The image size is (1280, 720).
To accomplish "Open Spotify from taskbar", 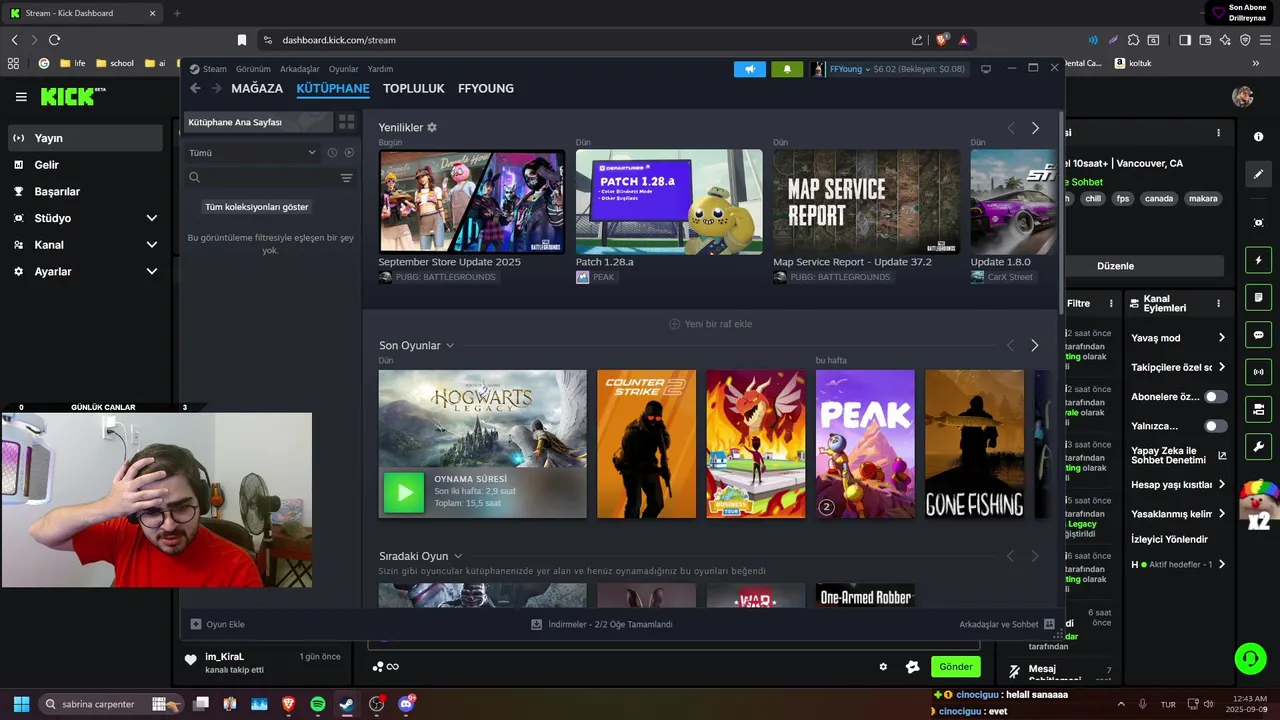I will [317, 704].
